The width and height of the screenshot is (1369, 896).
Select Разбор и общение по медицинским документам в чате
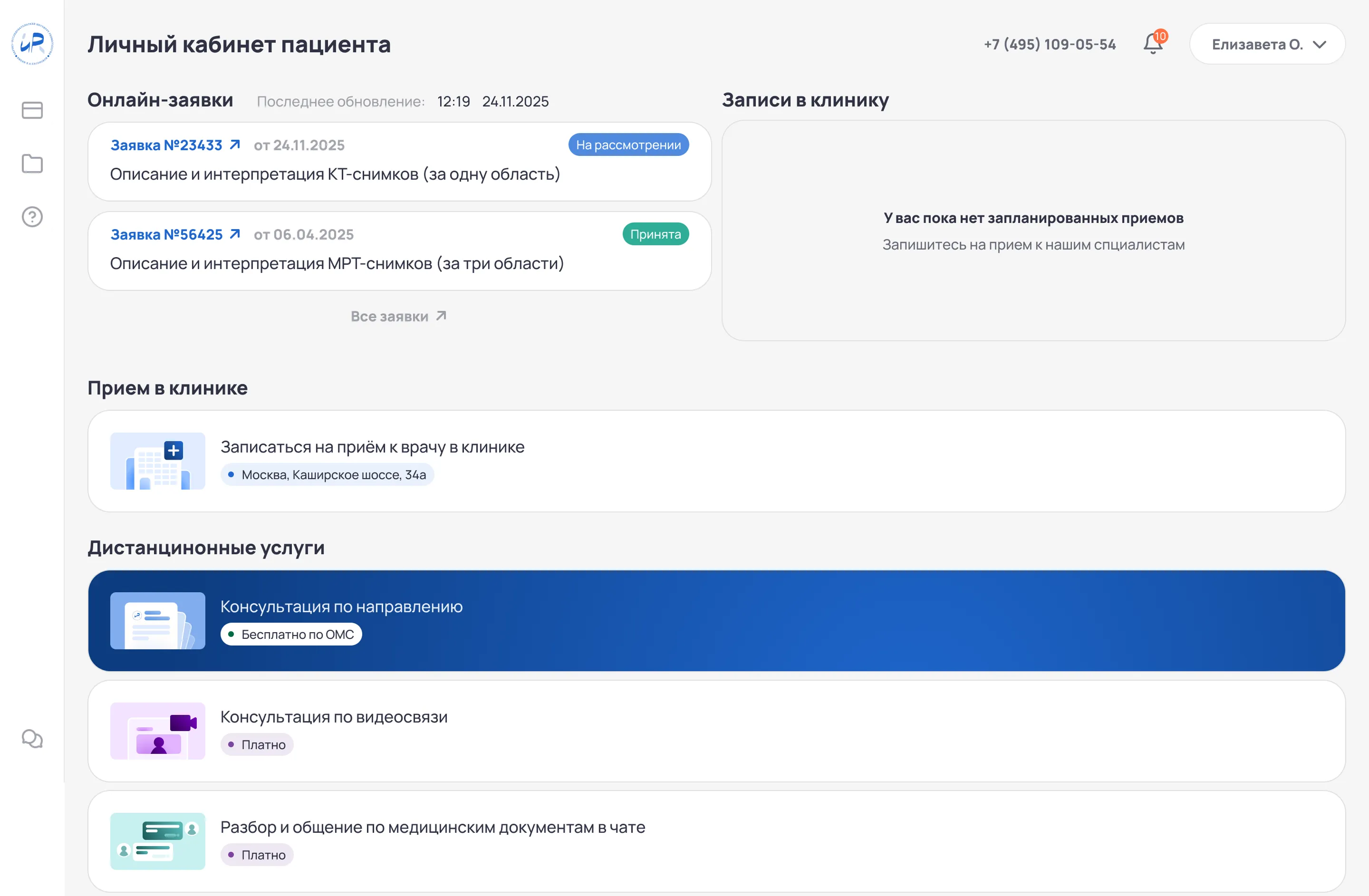coord(717,841)
